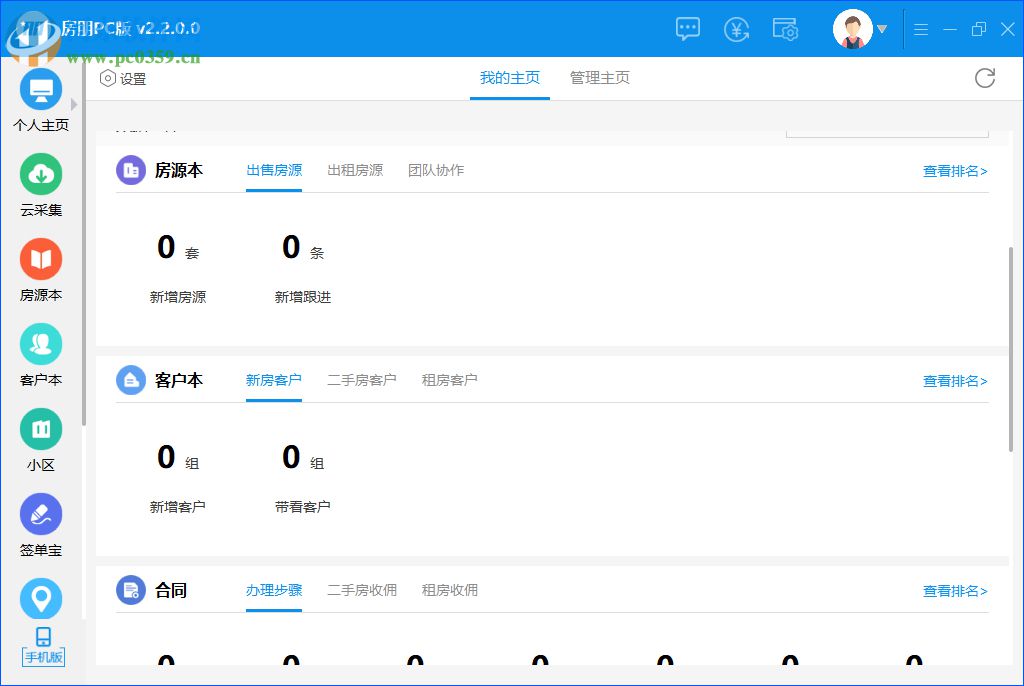
Task: Click the device screen icon near the avatar
Action: pos(786,29)
